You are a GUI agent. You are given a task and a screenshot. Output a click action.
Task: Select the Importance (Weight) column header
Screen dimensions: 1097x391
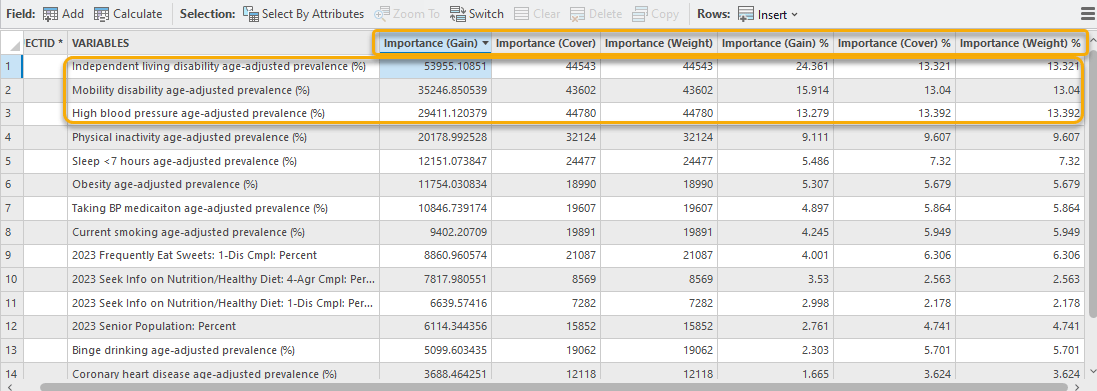[x=658, y=43]
